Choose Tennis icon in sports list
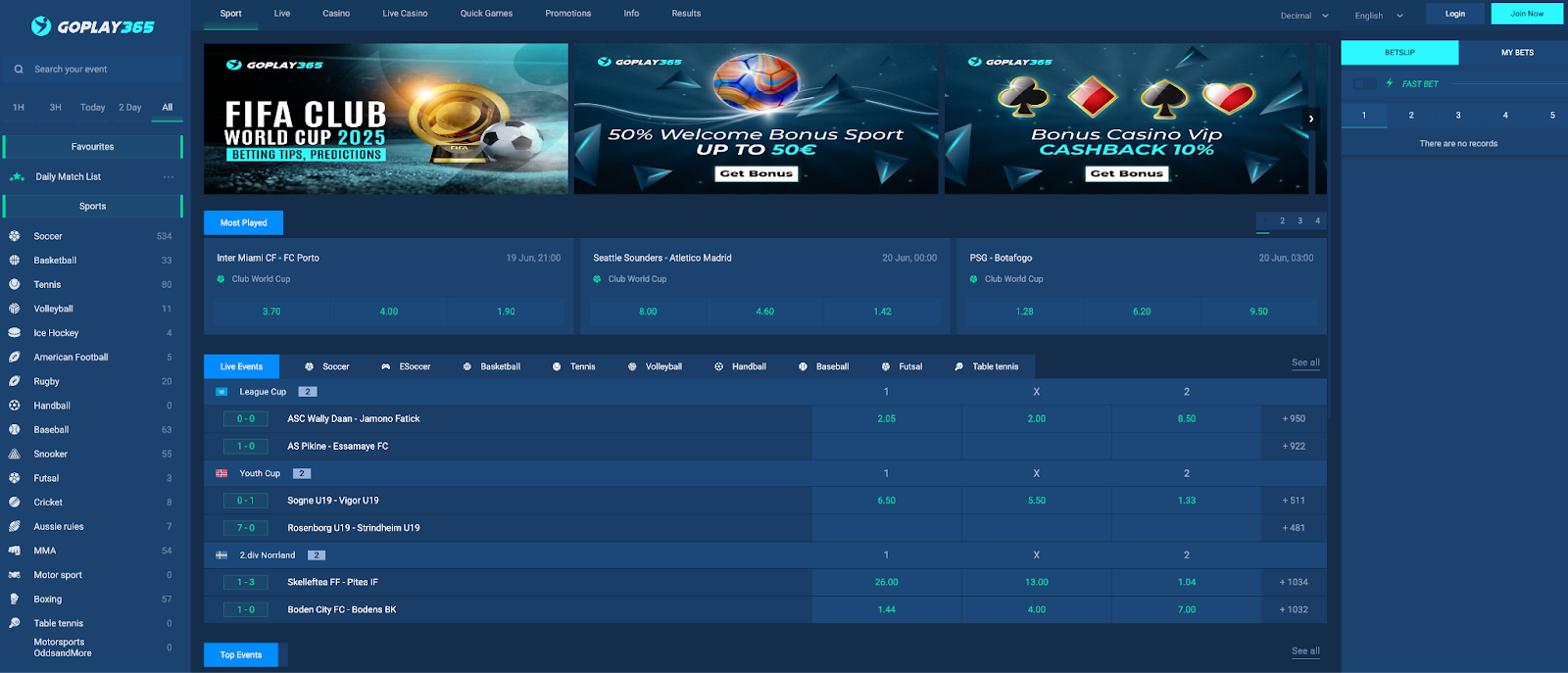Image resolution: width=1568 pixels, height=673 pixels. point(15,284)
